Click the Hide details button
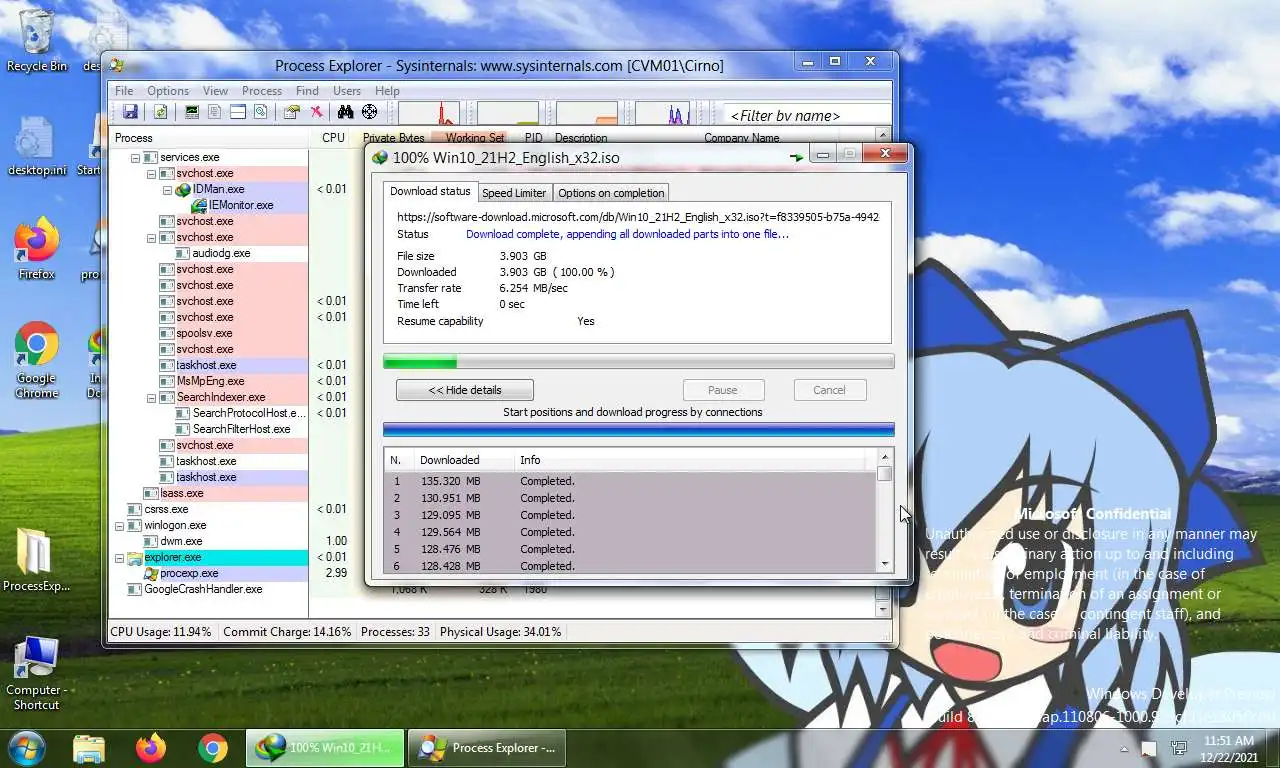 coord(465,390)
